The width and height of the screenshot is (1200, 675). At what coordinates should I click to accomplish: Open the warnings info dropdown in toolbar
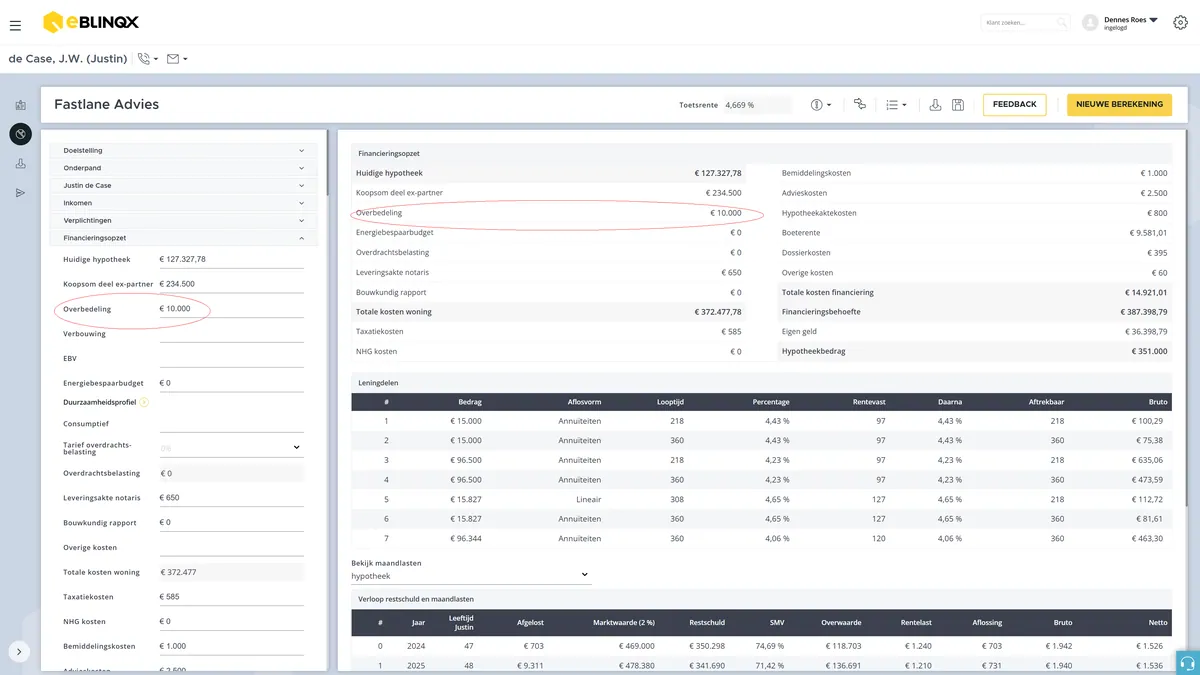(x=821, y=104)
